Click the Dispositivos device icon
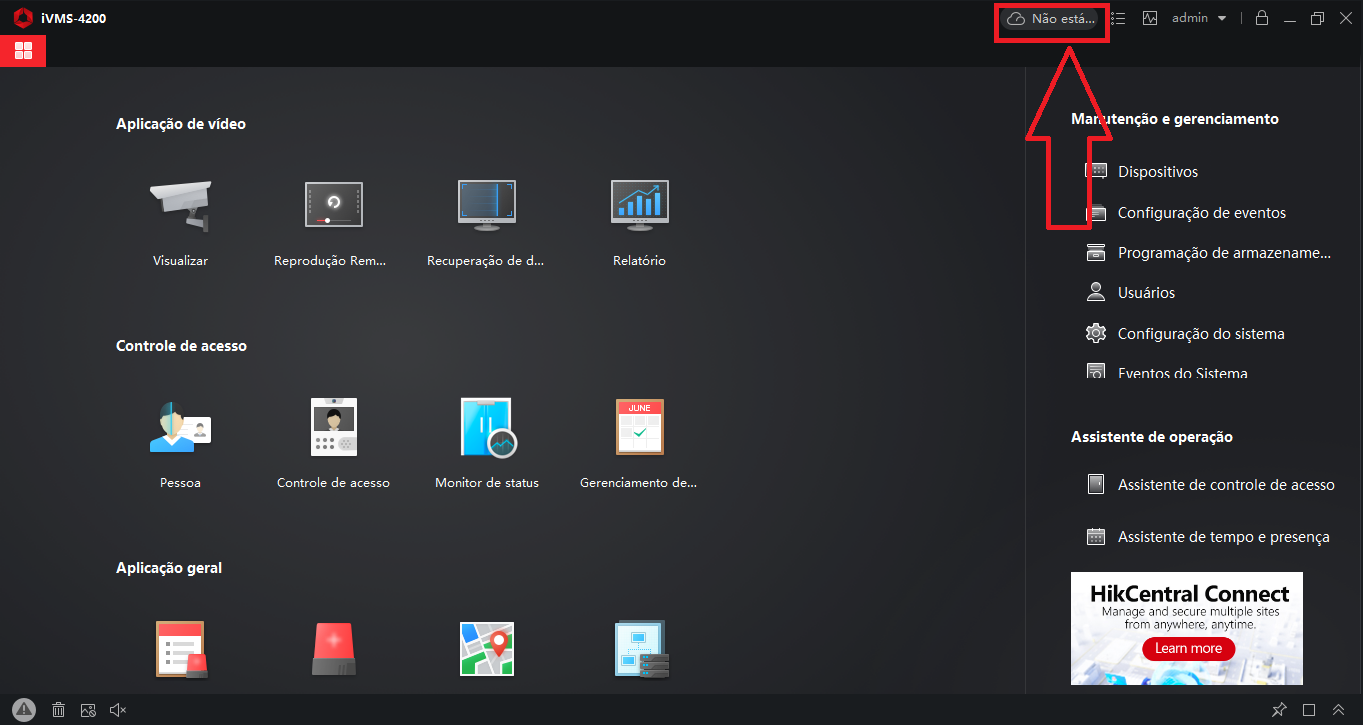The width and height of the screenshot is (1366, 725). (x=1096, y=171)
